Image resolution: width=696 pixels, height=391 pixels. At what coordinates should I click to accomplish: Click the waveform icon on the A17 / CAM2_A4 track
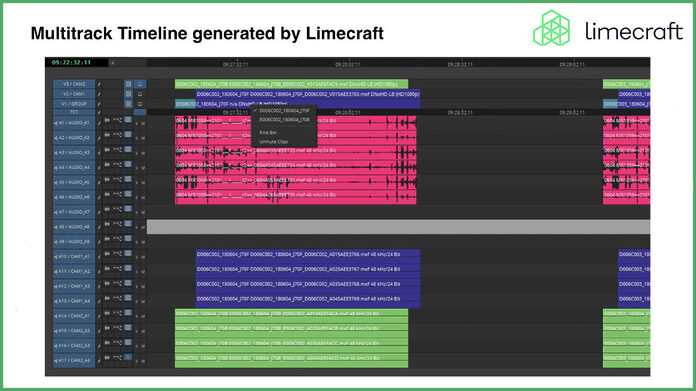[x=107, y=358]
